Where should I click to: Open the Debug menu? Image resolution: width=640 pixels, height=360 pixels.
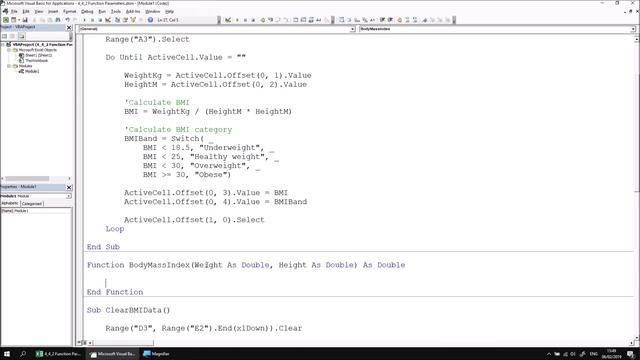pos(87,11)
